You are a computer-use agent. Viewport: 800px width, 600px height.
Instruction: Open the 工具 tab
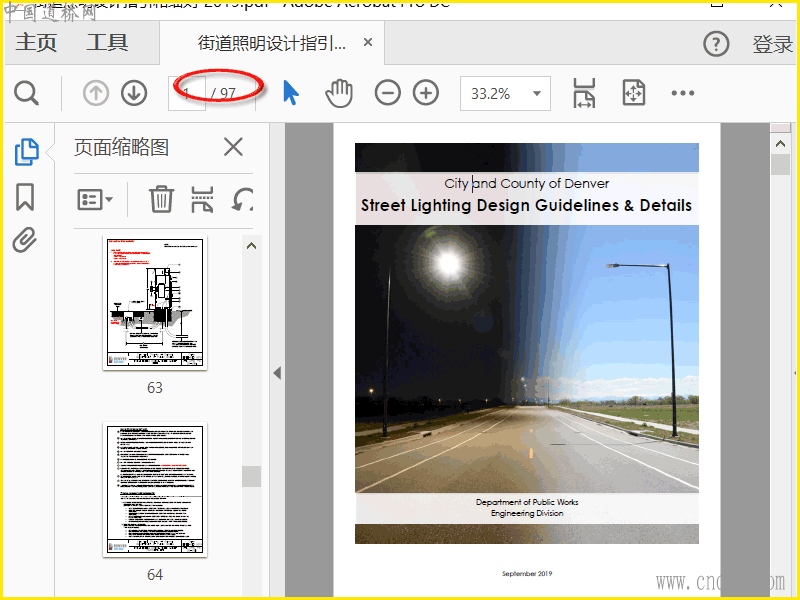pyautogui.click(x=107, y=43)
